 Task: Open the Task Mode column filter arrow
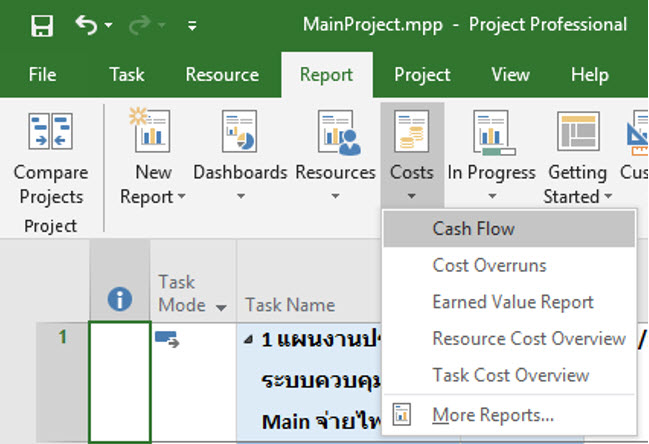point(221,307)
